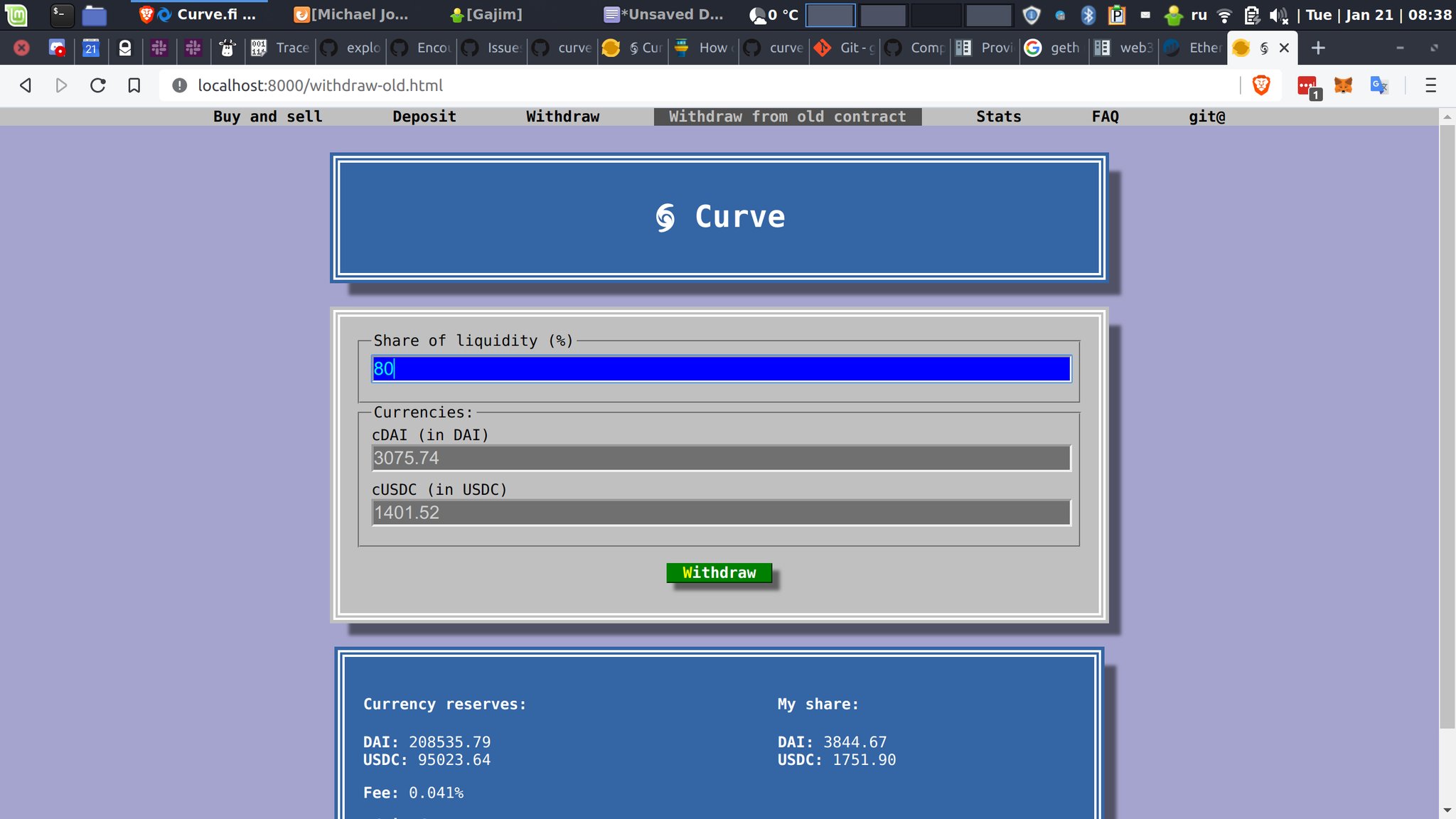Click the weather applet showing 0 °C
Screen dimensions: 1456x819
[775, 14]
